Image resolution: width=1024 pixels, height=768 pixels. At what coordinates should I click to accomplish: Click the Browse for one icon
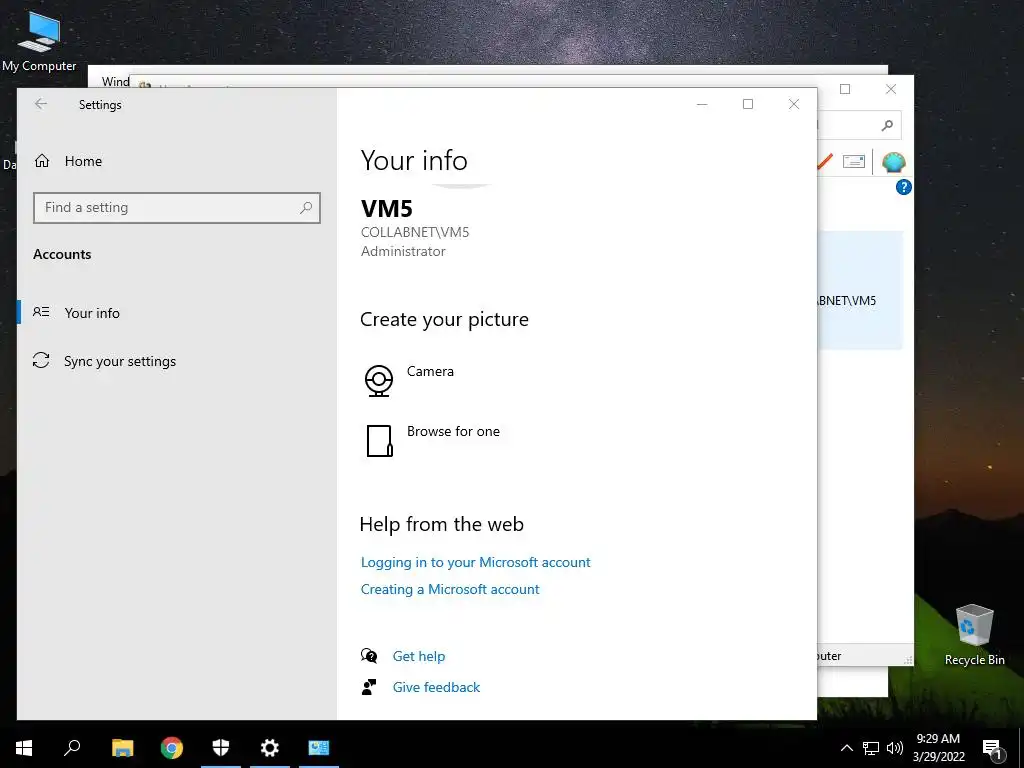[379, 441]
